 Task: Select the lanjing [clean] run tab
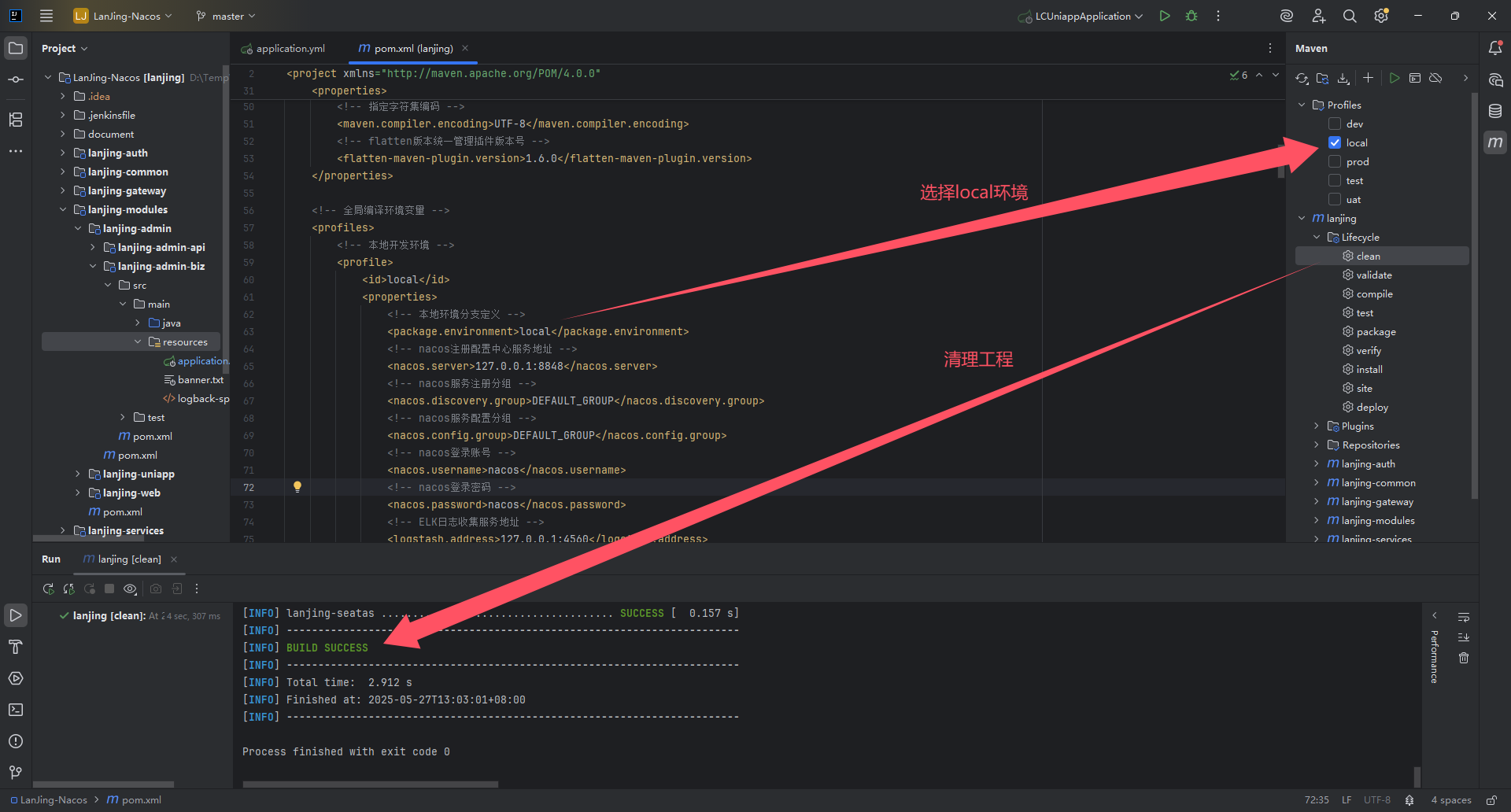click(129, 559)
